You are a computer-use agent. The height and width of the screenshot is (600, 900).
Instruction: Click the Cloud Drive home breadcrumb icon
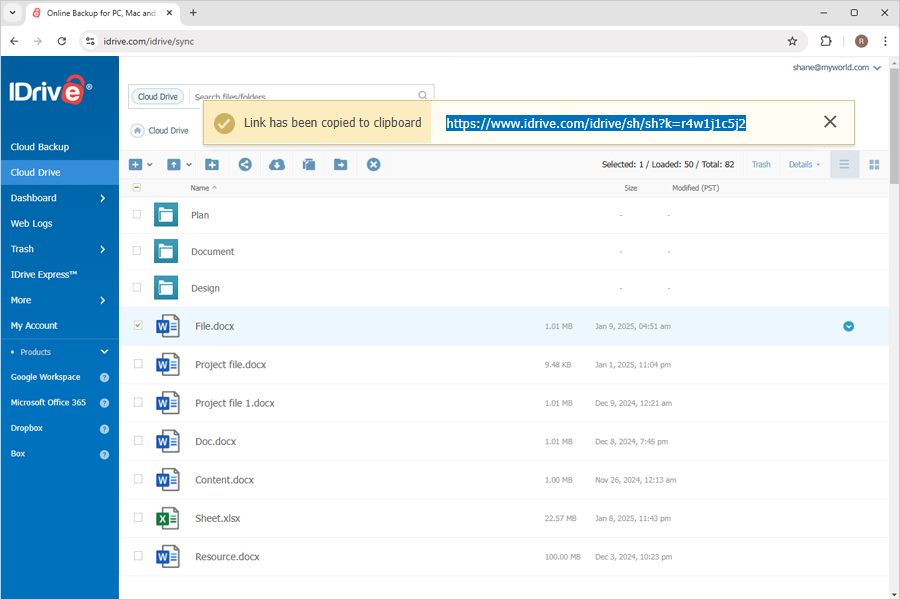pyautogui.click(x=137, y=130)
